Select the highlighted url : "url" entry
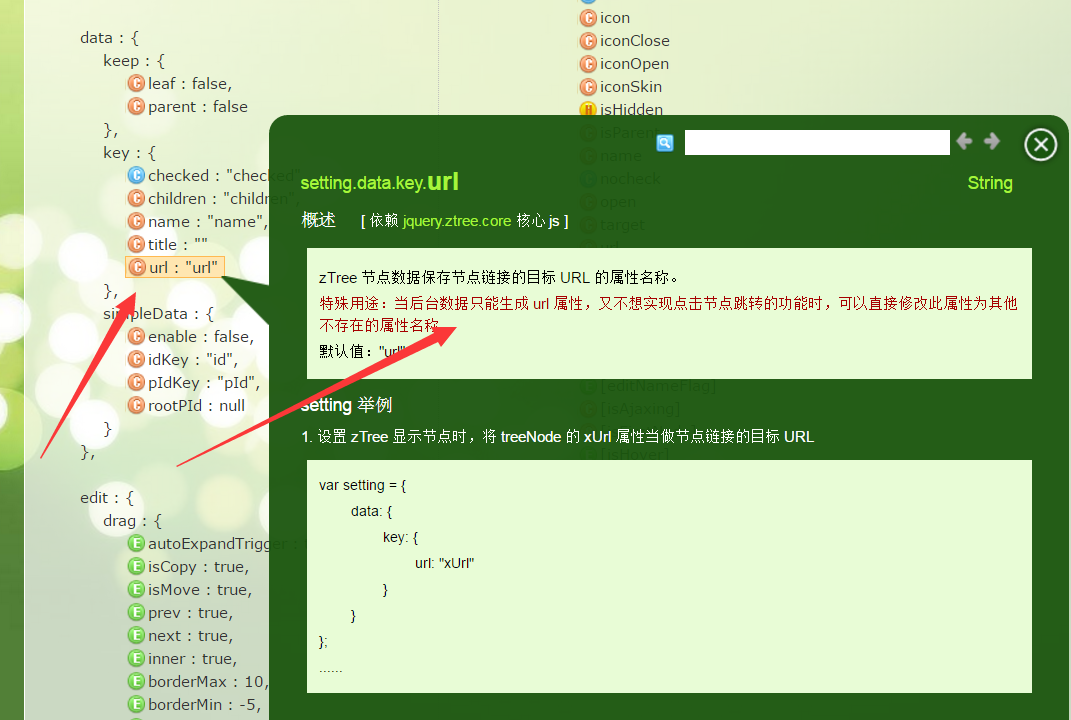 (175, 267)
